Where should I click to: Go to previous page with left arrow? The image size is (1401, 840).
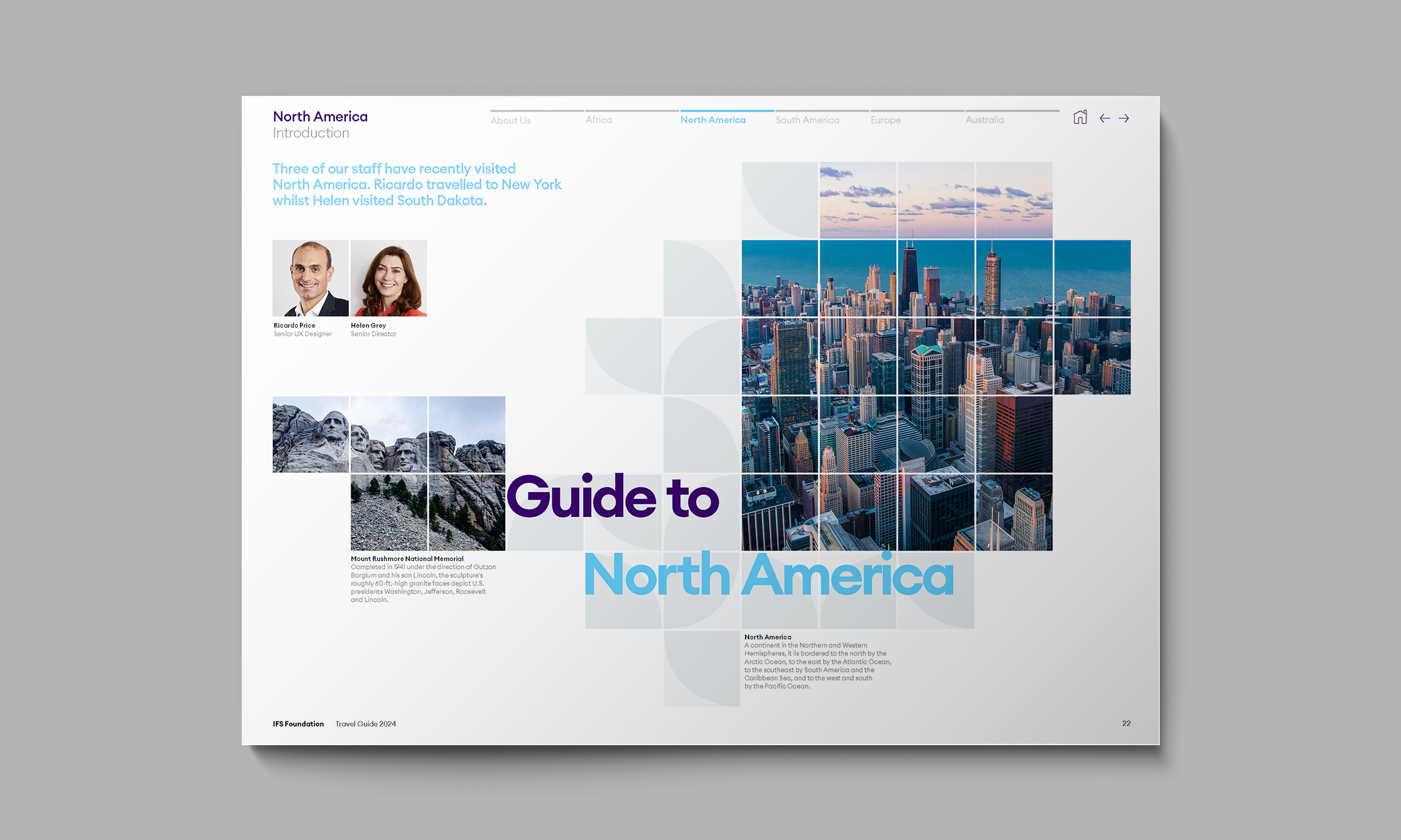(x=1104, y=119)
